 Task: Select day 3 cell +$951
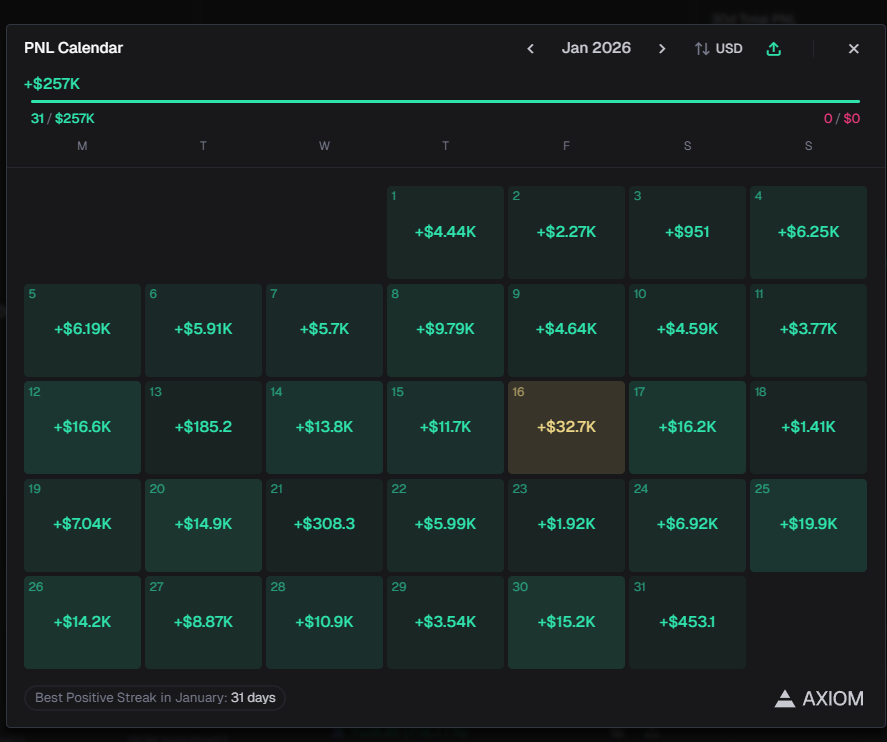(x=687, y=232)
